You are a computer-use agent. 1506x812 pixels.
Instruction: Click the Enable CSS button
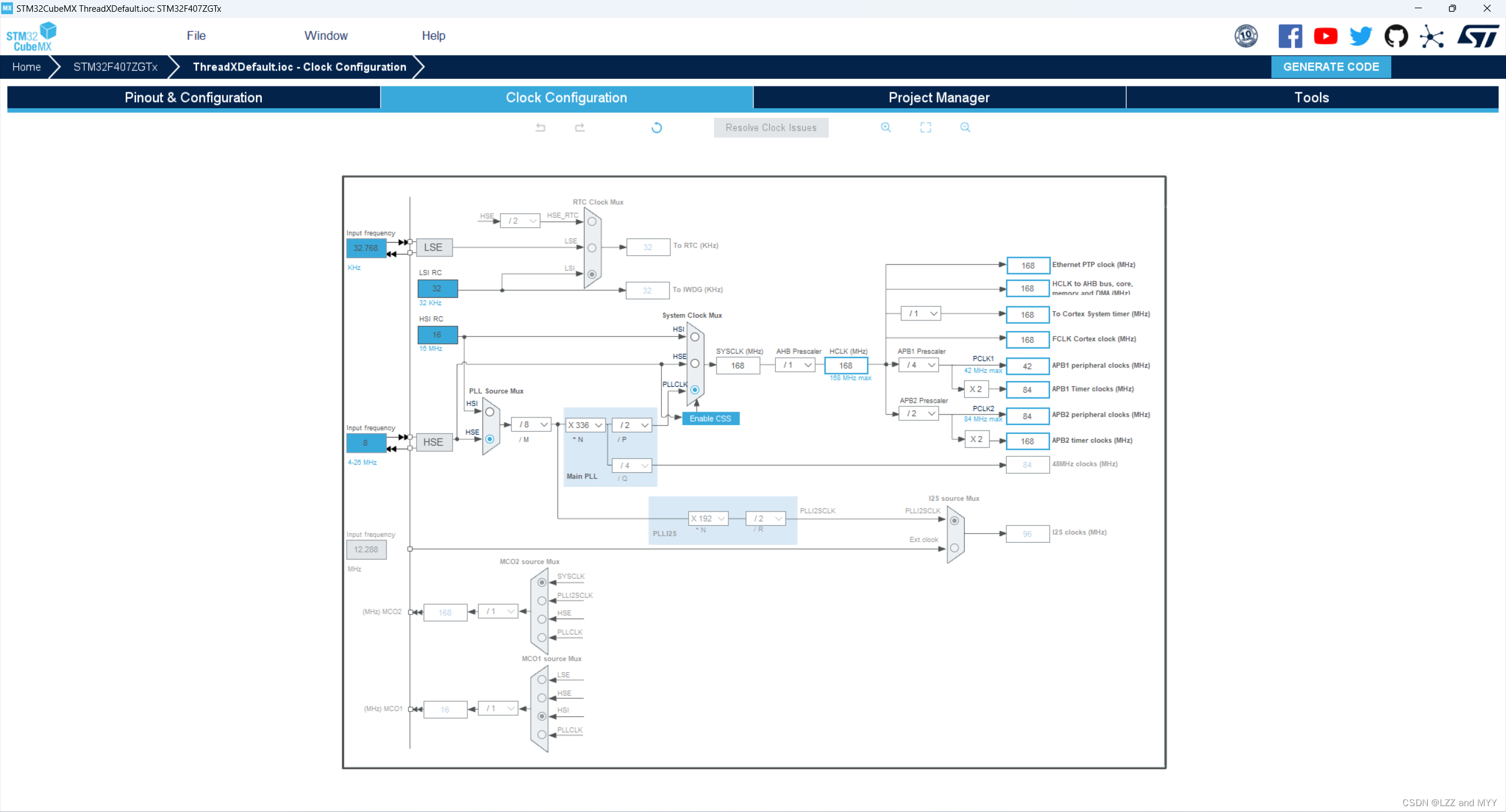pos(710,419)
